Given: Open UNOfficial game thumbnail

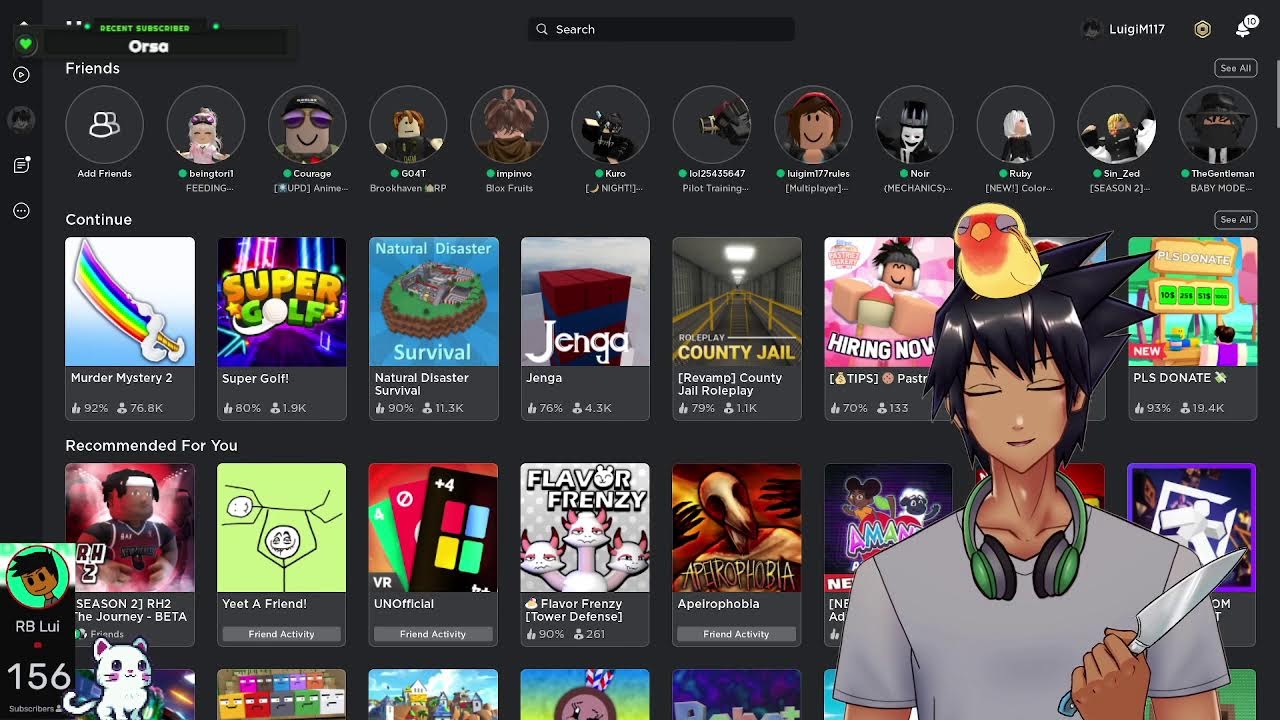Looking at the screenshot, I should click(433, 528).
